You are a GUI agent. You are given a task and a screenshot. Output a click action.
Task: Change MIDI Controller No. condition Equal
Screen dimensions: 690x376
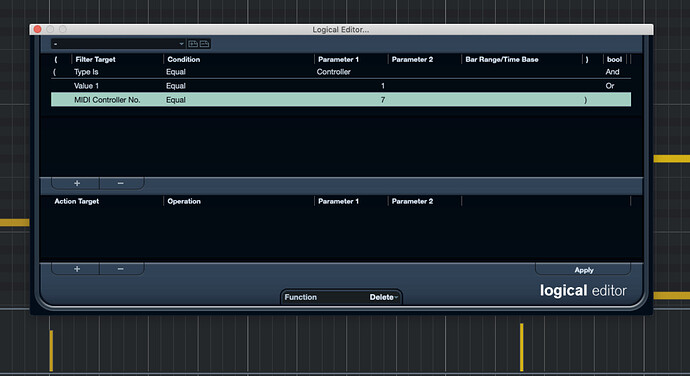click(x=176, y=100)
